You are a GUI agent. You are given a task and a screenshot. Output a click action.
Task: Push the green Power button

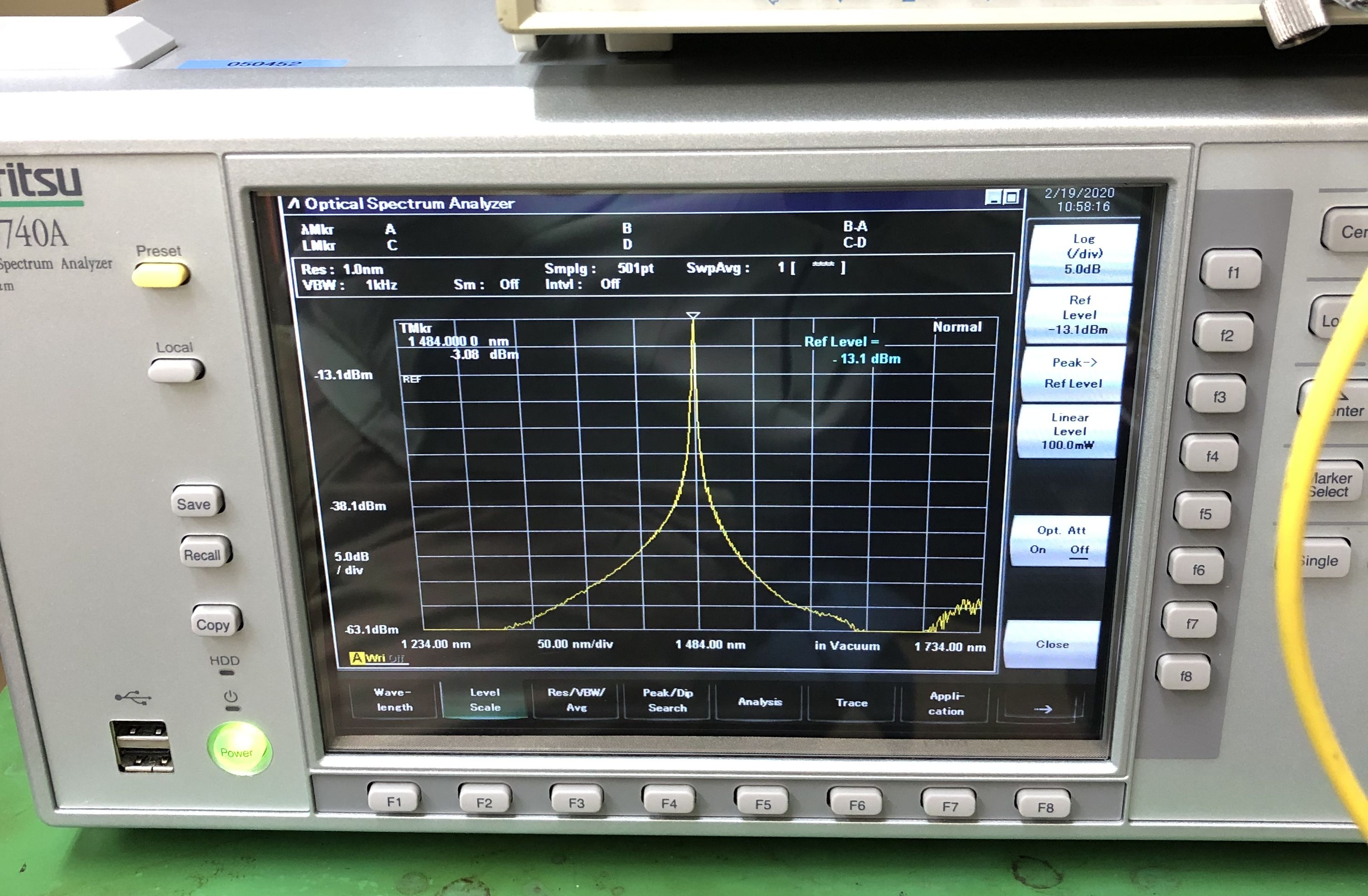(x=239, y=750)
